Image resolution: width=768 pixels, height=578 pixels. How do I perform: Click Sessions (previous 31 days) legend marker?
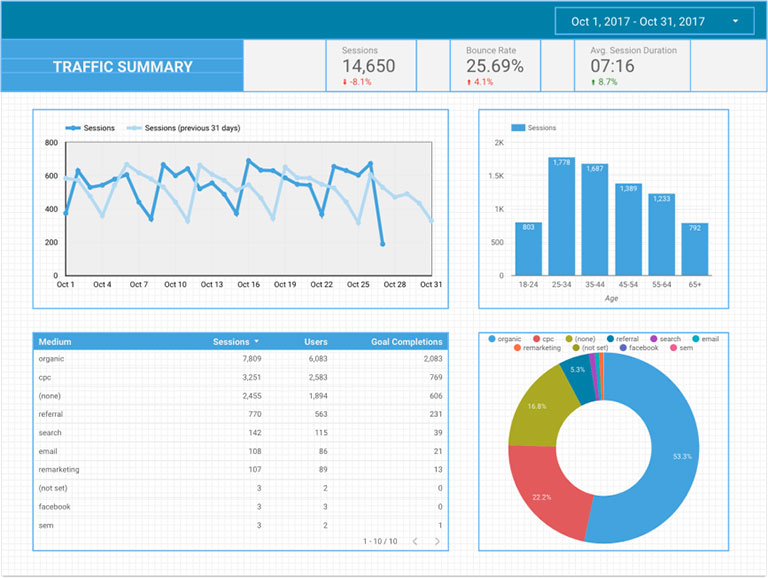coord(134,128)
